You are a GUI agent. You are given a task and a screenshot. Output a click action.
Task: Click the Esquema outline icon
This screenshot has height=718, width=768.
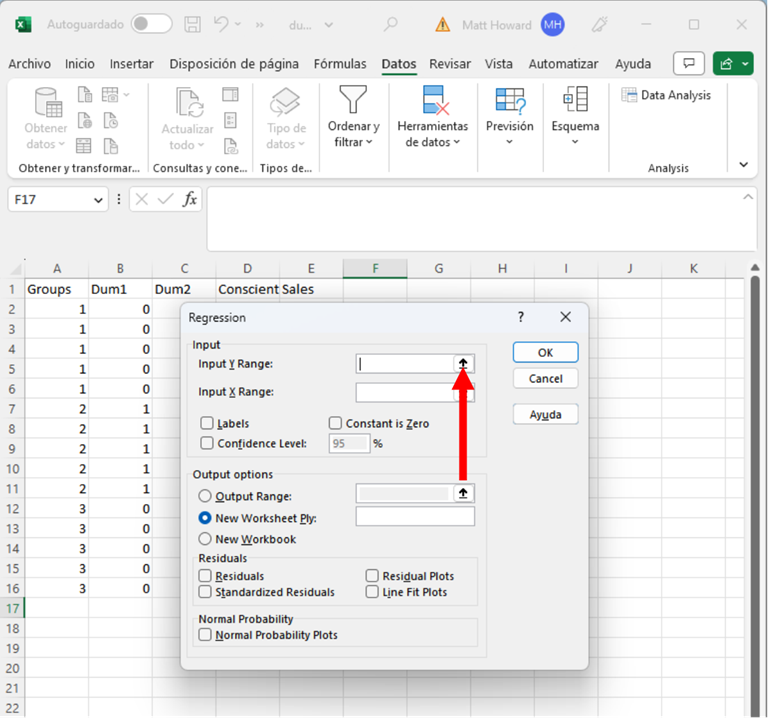575,99
